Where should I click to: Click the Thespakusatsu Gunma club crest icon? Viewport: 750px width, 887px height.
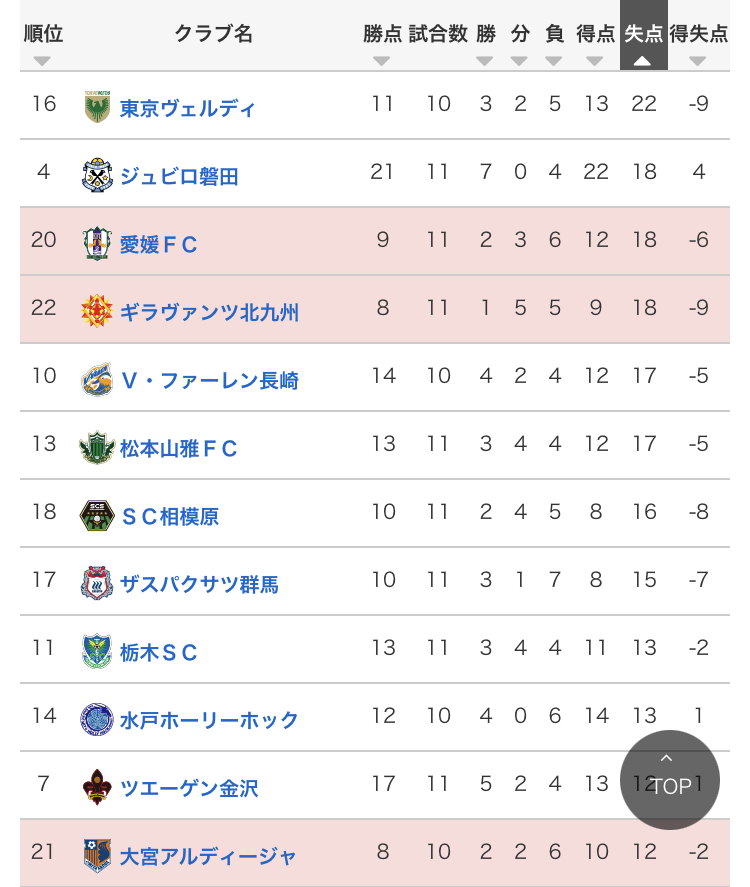97,583
